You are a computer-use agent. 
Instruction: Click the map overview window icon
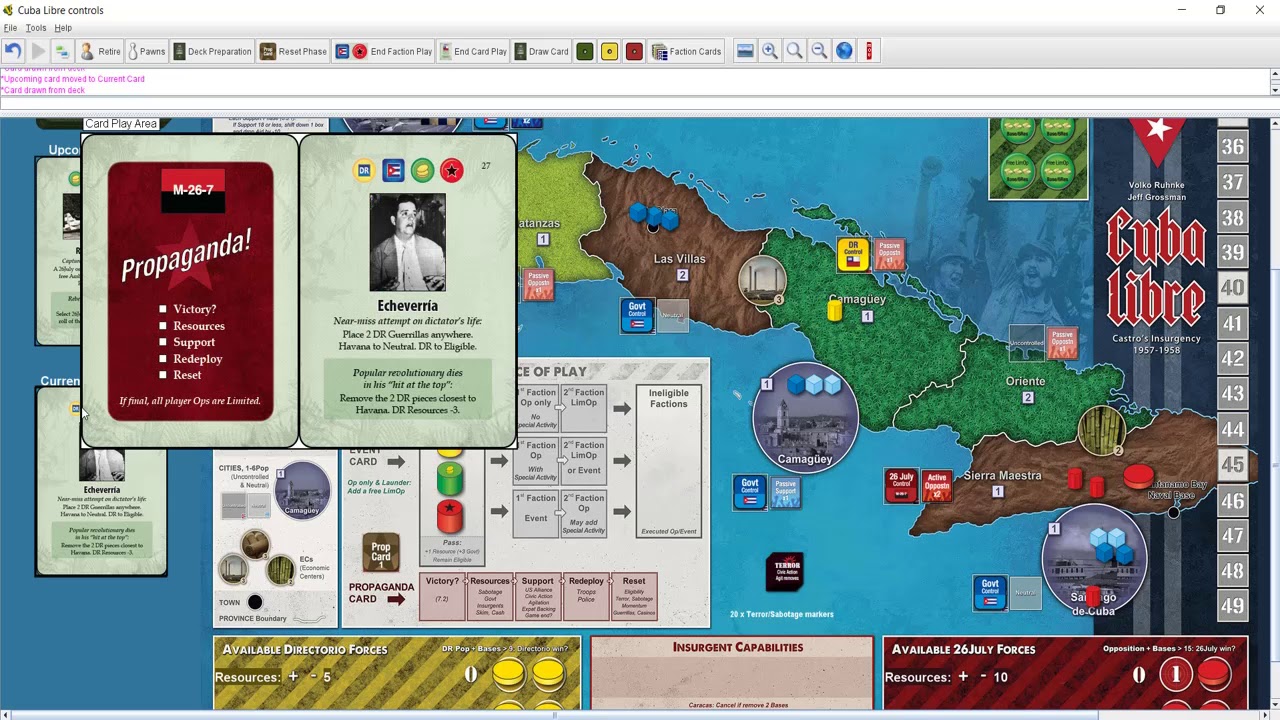tap(745, 51)
